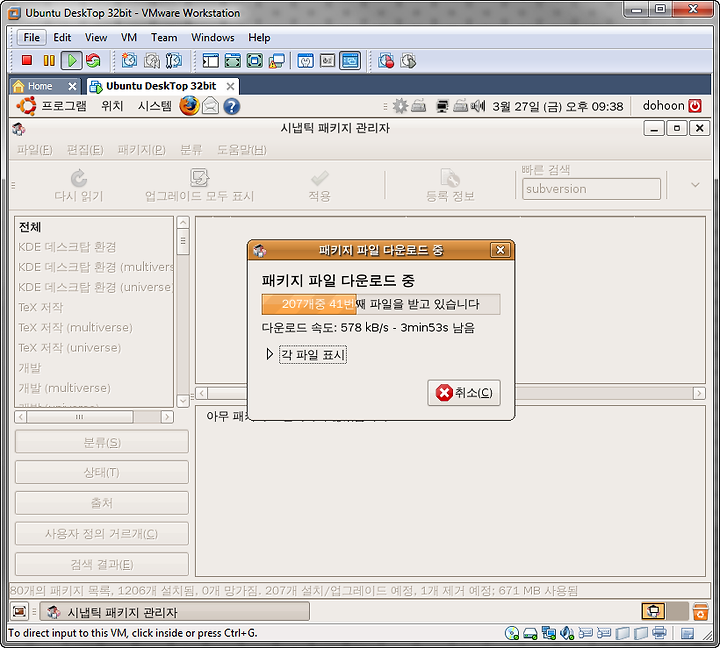720x648 pixels.
Task: Click the gear icon in Ubuntu top panel
Action: click(x=400, y=106)
